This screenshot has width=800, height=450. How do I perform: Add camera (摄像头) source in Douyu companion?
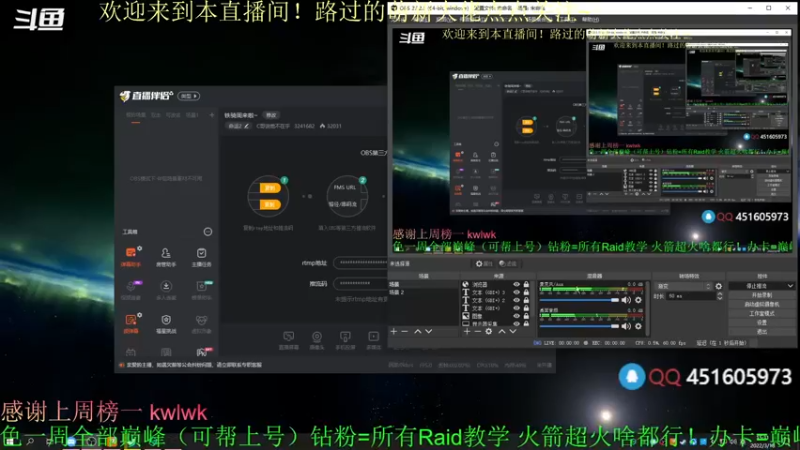click(x=317, y=339)
